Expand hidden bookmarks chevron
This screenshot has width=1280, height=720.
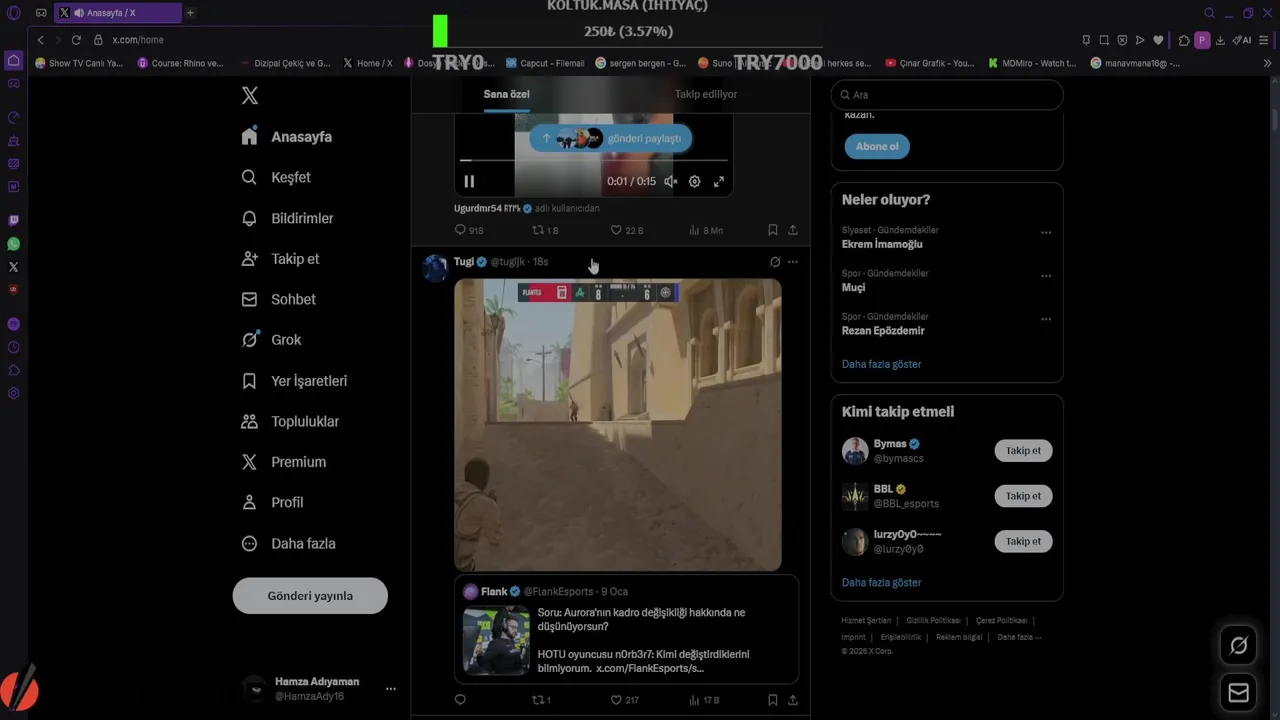tap(1267, 63)
